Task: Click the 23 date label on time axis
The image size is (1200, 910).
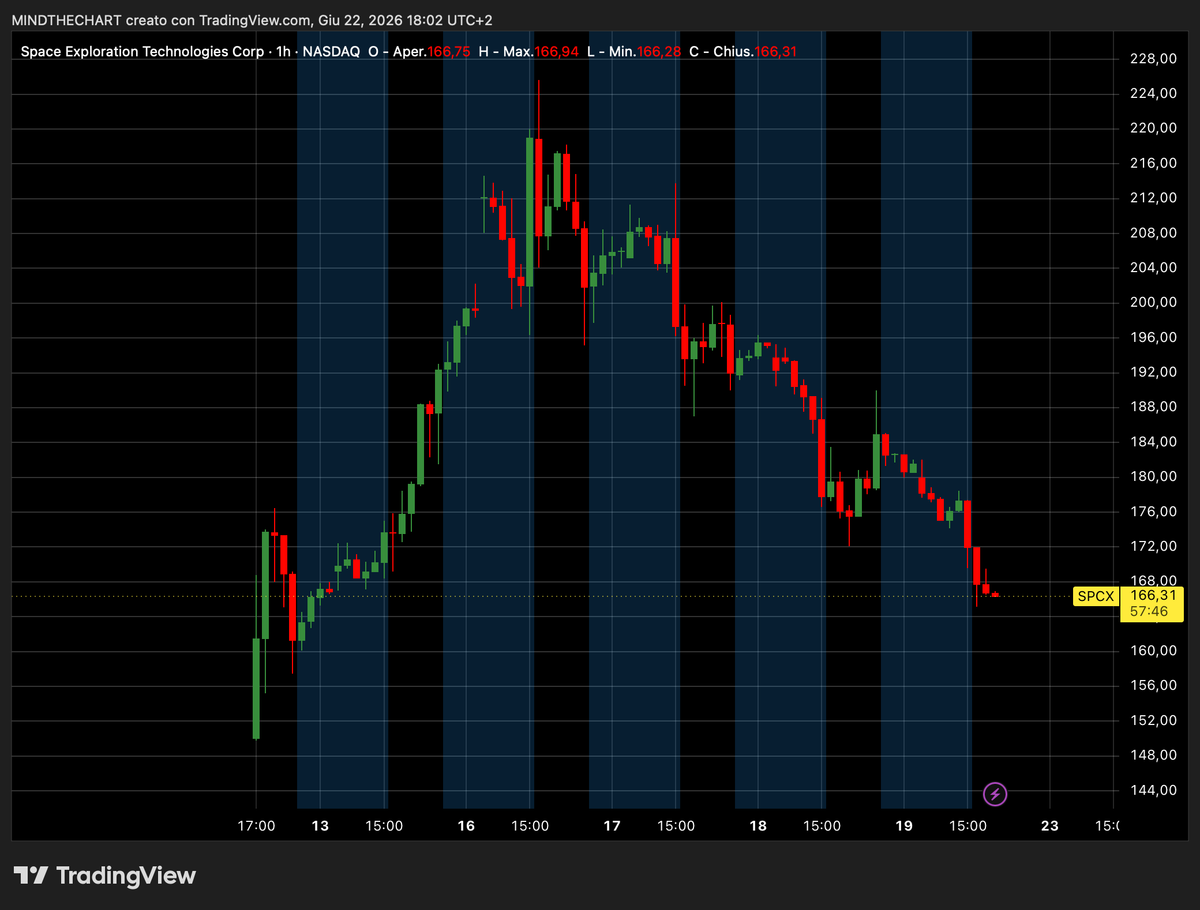Action: pyautogui.click(x=1049, y=826)
